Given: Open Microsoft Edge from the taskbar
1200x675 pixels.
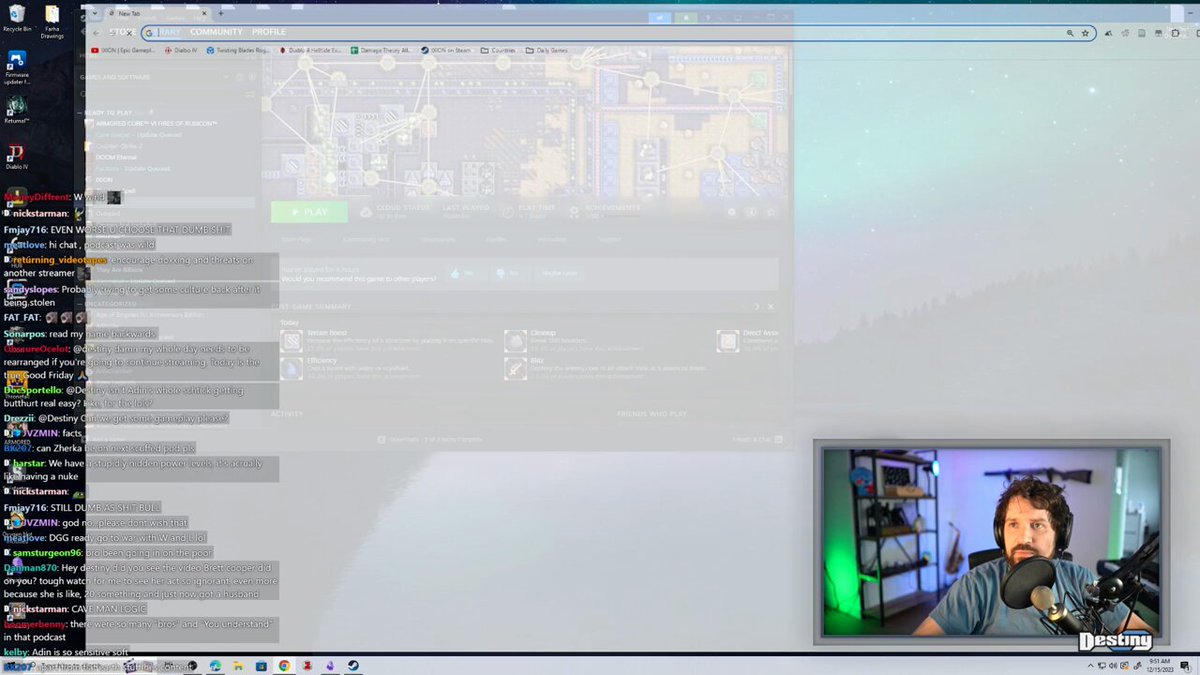Looking at the screenshot, I should (215, 665).
